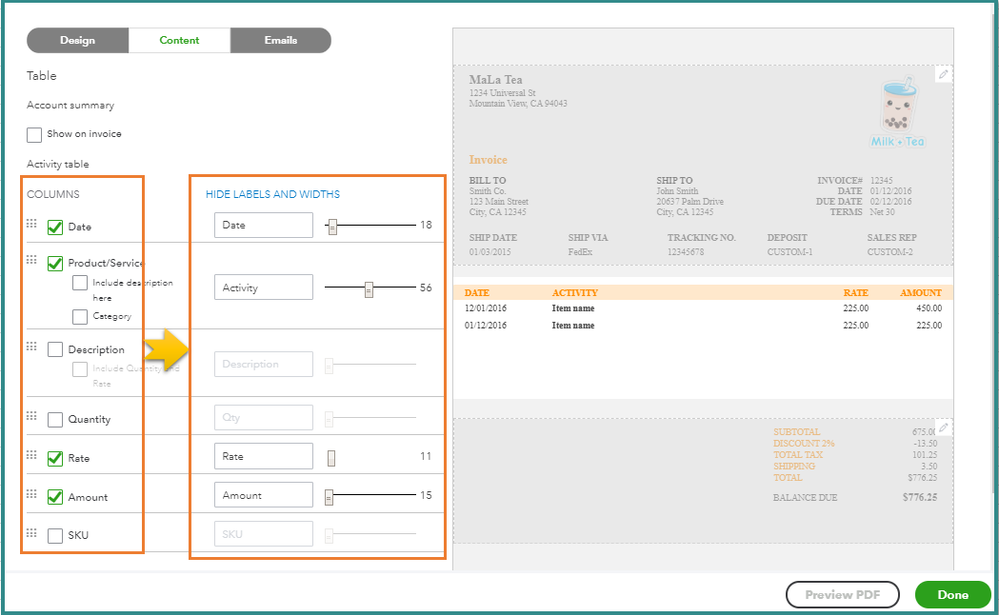Screen dimensions: 999x615
Task: Enable Show on invoice checkbox
Action: (34, 134)
